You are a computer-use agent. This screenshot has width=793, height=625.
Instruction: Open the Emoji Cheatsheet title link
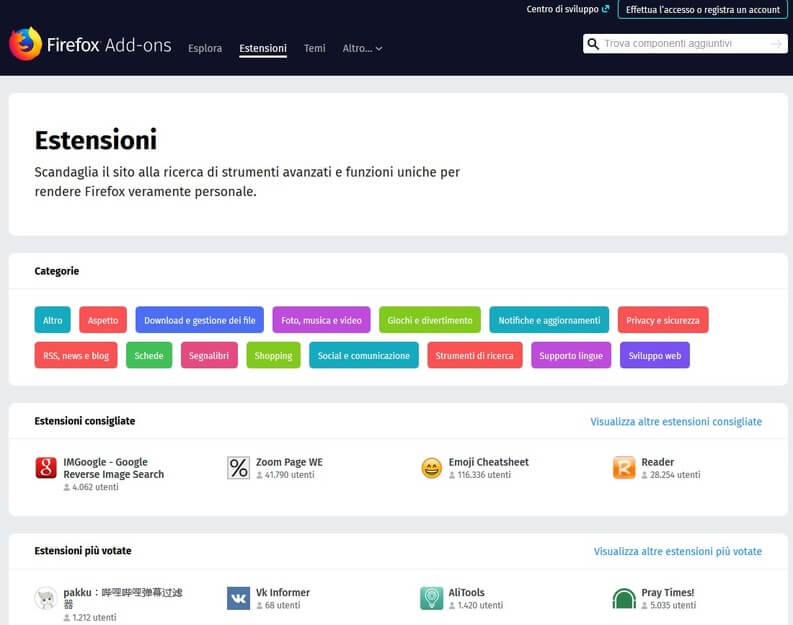(x=489, y=462)
